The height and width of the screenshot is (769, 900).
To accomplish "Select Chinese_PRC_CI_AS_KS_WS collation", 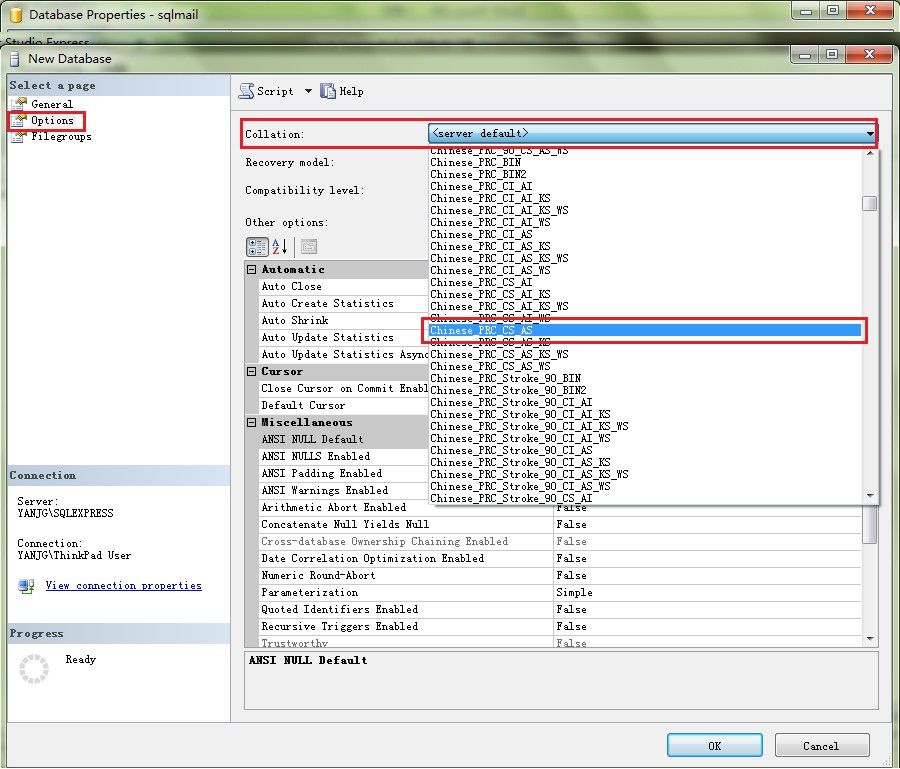I will [499, 259].
